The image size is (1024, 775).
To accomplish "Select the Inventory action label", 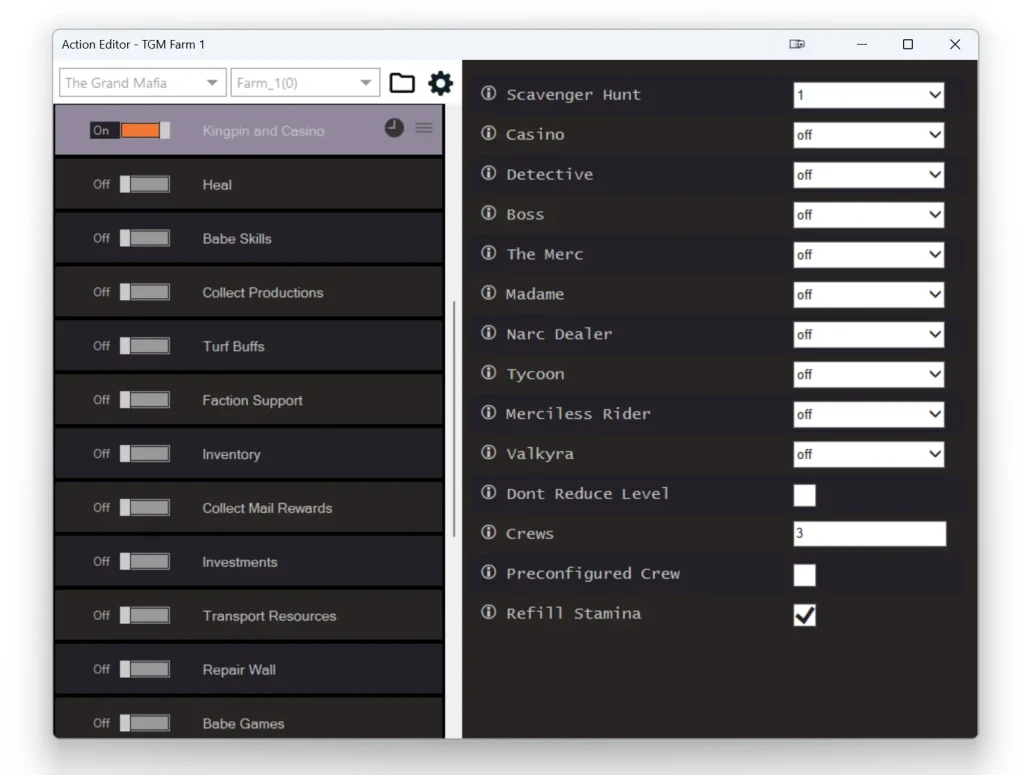I will (x=231, y=454).
